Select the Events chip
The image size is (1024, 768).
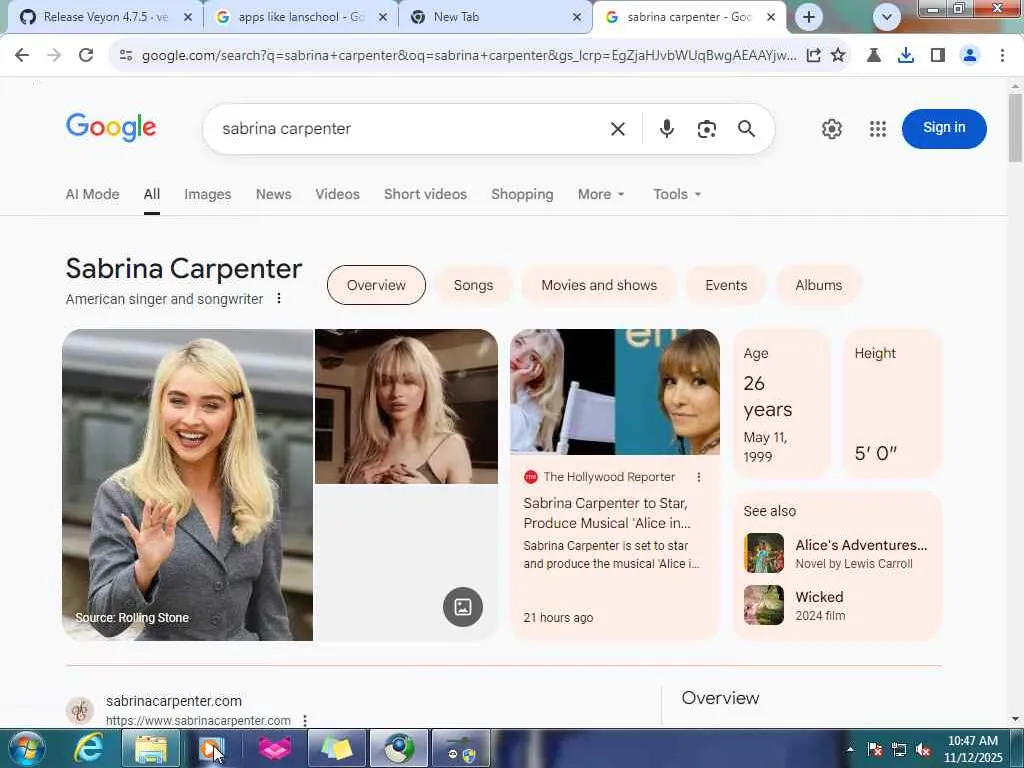point(726,285)
